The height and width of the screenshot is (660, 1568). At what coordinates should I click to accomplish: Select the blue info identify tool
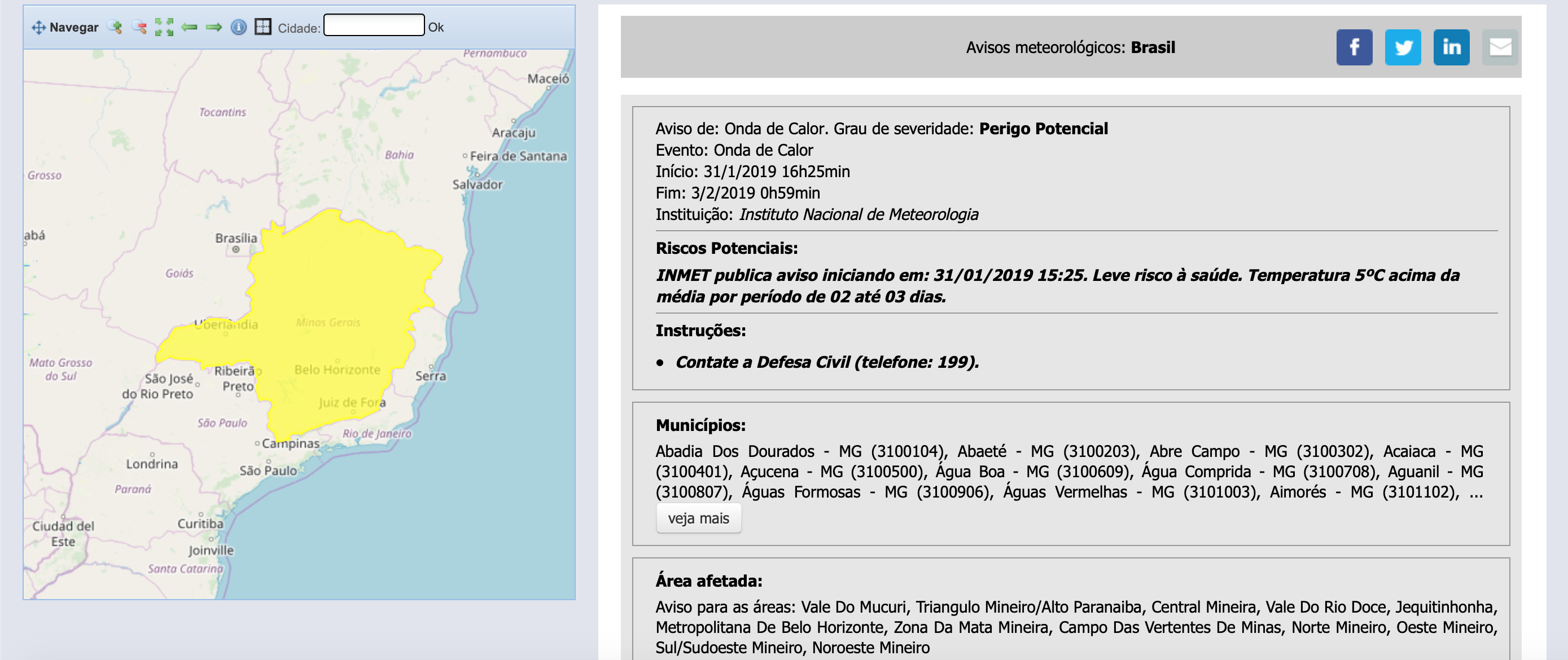[x=239, y=28]
